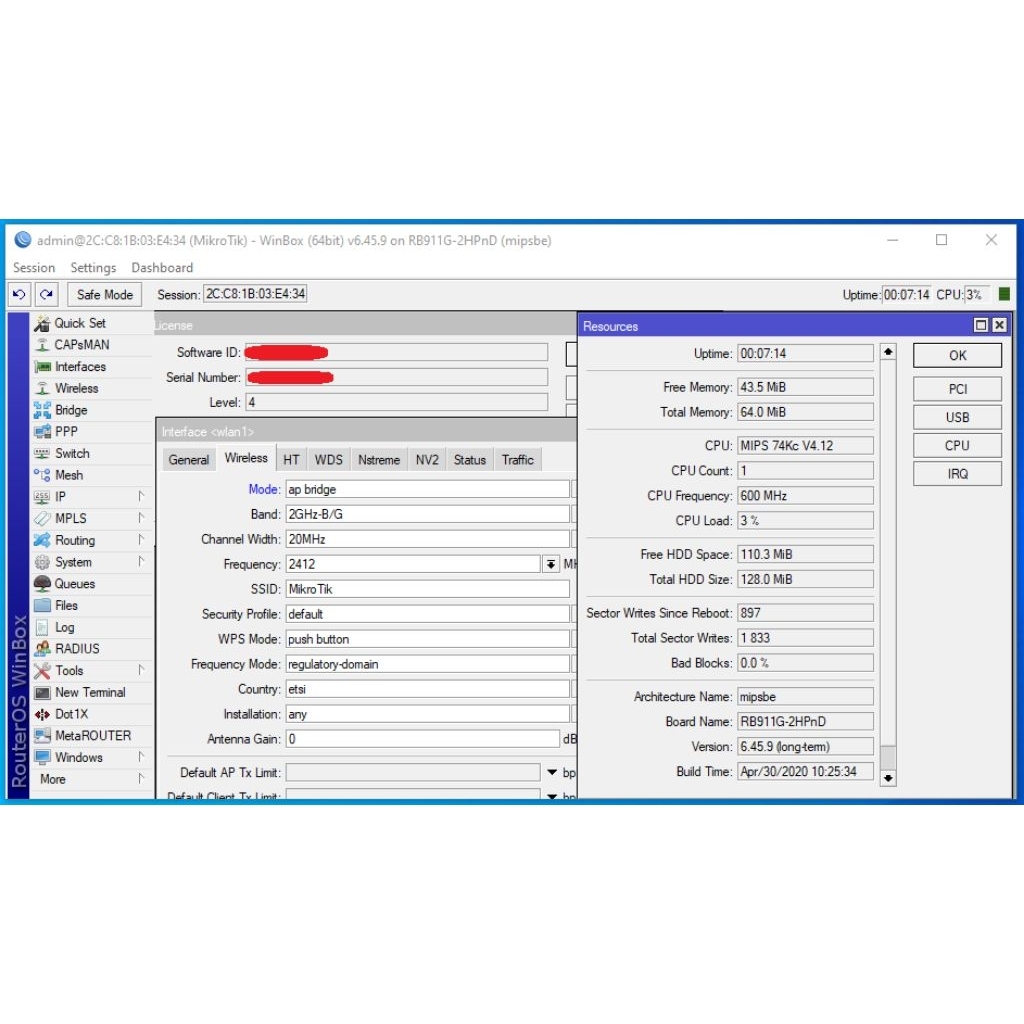This screenshot has height=1024, width=1024.
Task: Click the Resources scrollbar up arrow
Action: coord(888,352)
